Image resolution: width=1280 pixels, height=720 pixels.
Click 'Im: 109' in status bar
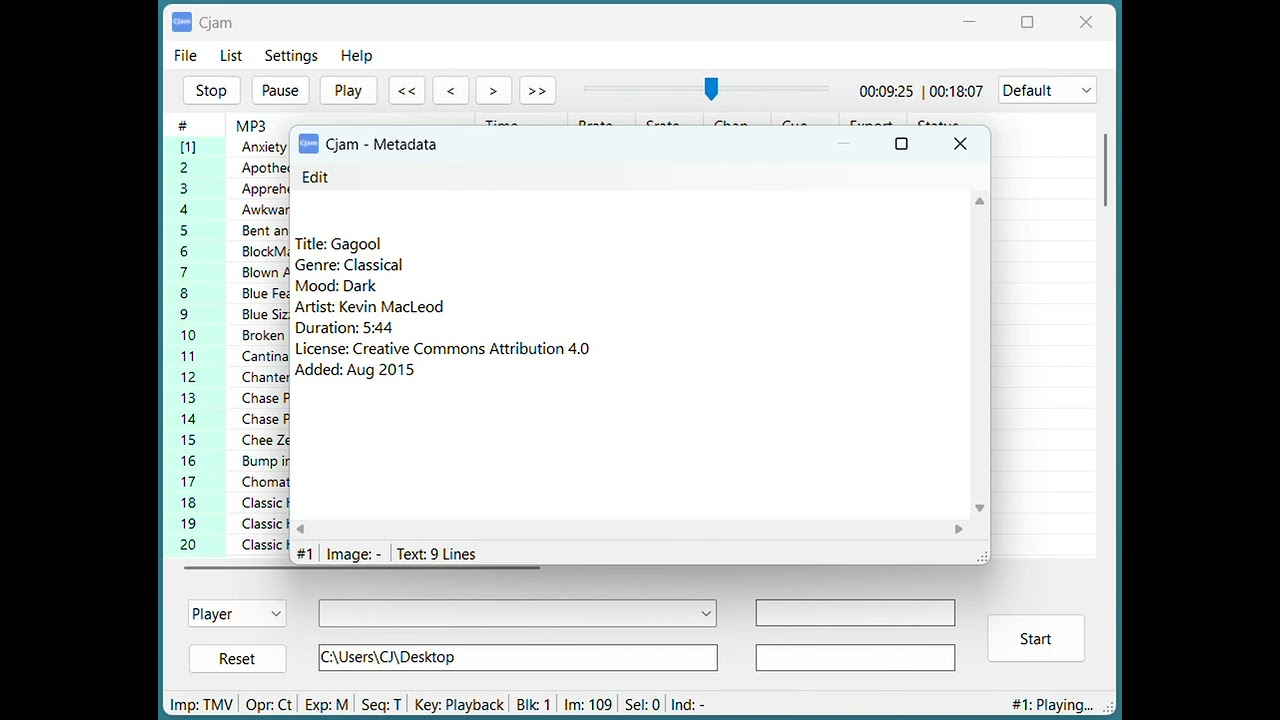point(588,705)
